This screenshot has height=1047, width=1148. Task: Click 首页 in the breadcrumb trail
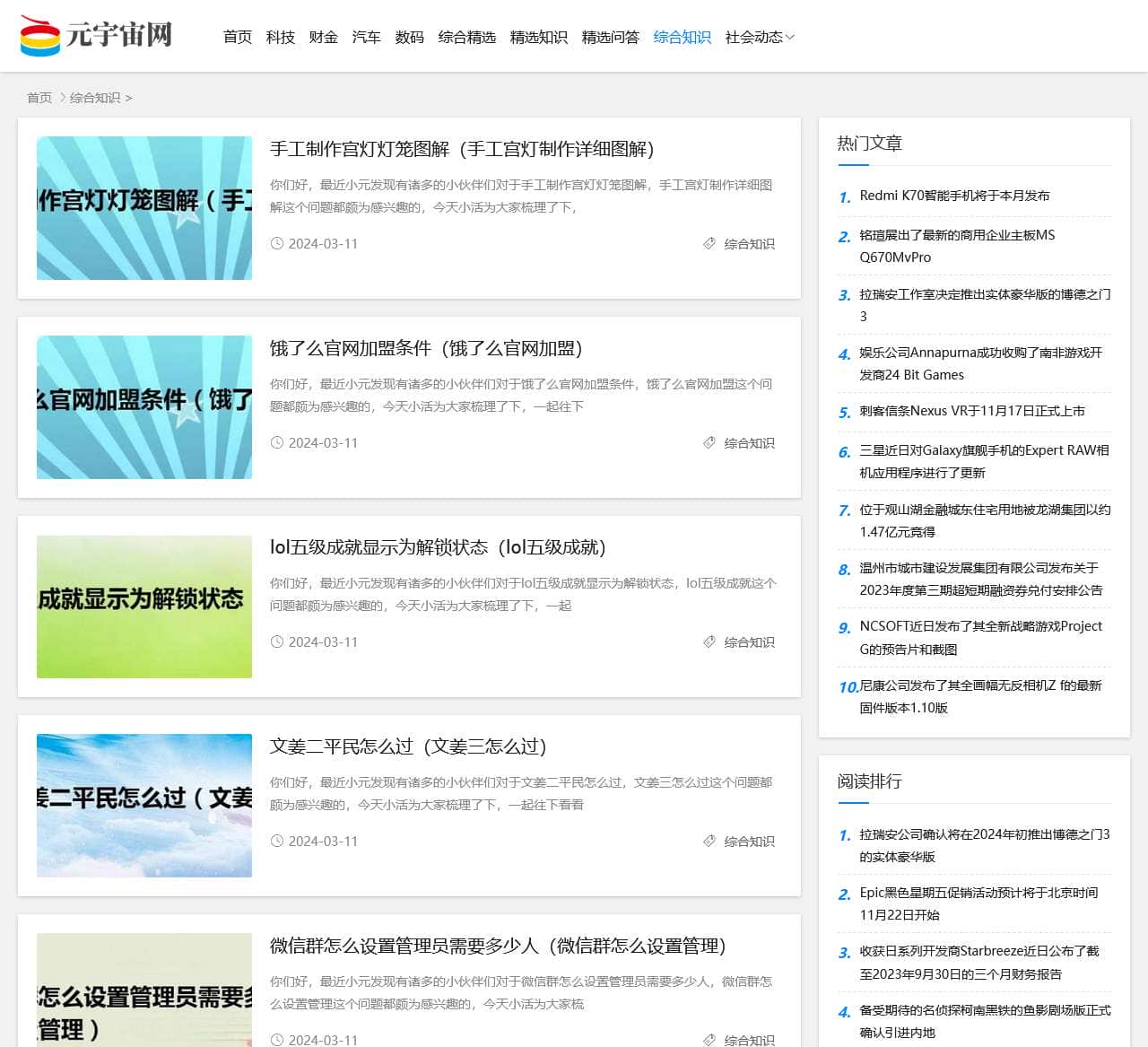pos(39,98)
